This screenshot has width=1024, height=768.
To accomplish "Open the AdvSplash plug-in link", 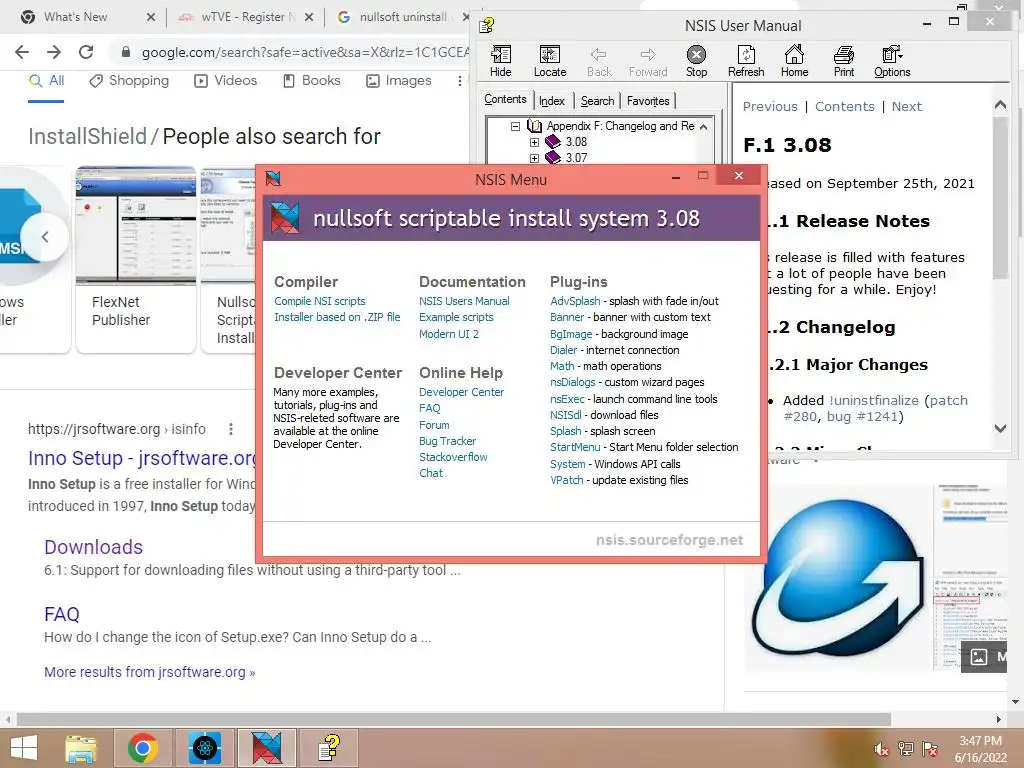I will coord(575,301).
